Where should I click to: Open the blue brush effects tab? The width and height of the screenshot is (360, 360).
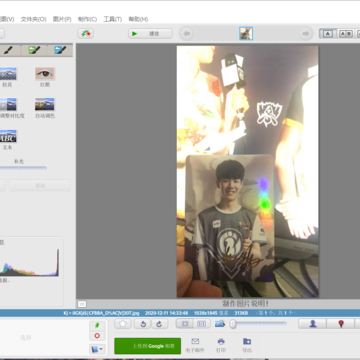click(60, 50)
